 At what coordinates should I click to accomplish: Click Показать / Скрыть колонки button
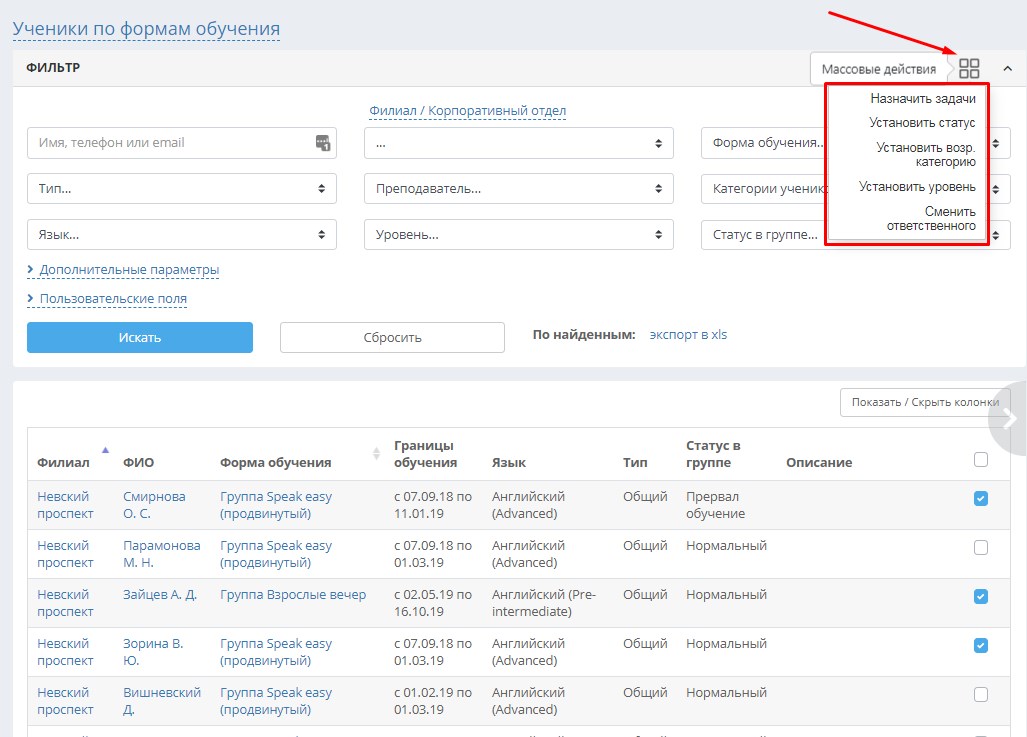click(x=925, y=402)
